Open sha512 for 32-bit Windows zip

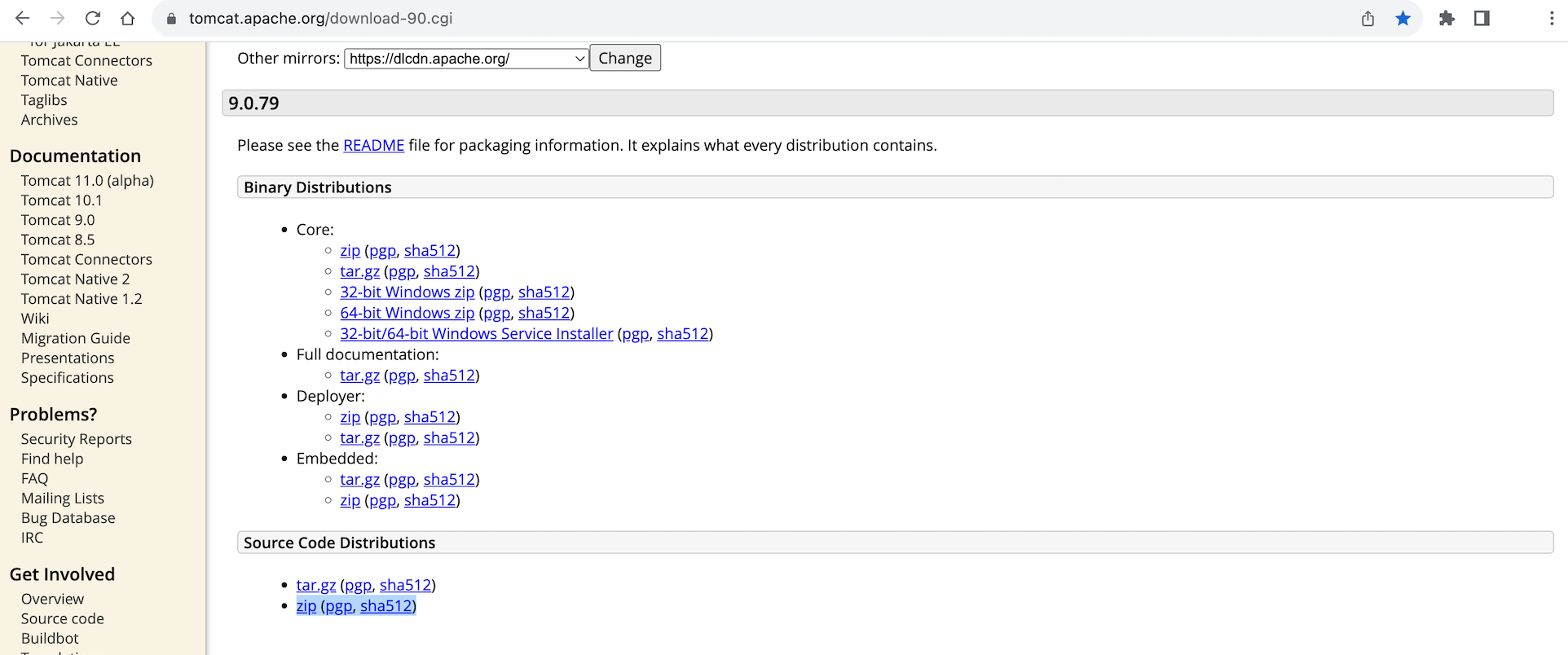click(x=544, y=292)
